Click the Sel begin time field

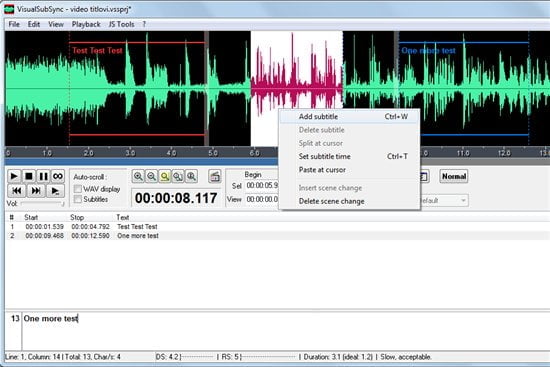262,185
